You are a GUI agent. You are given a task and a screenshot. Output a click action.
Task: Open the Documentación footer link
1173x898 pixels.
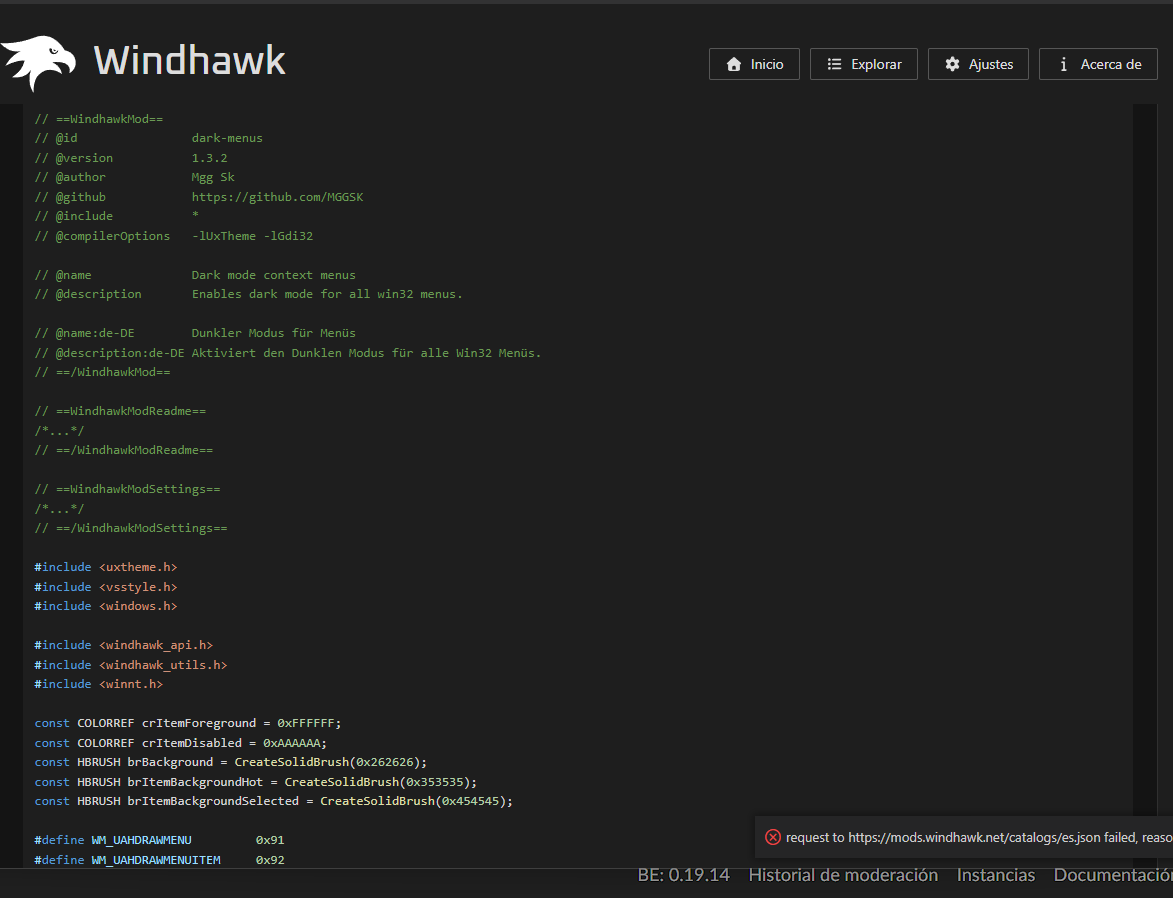click(1112, 875)
